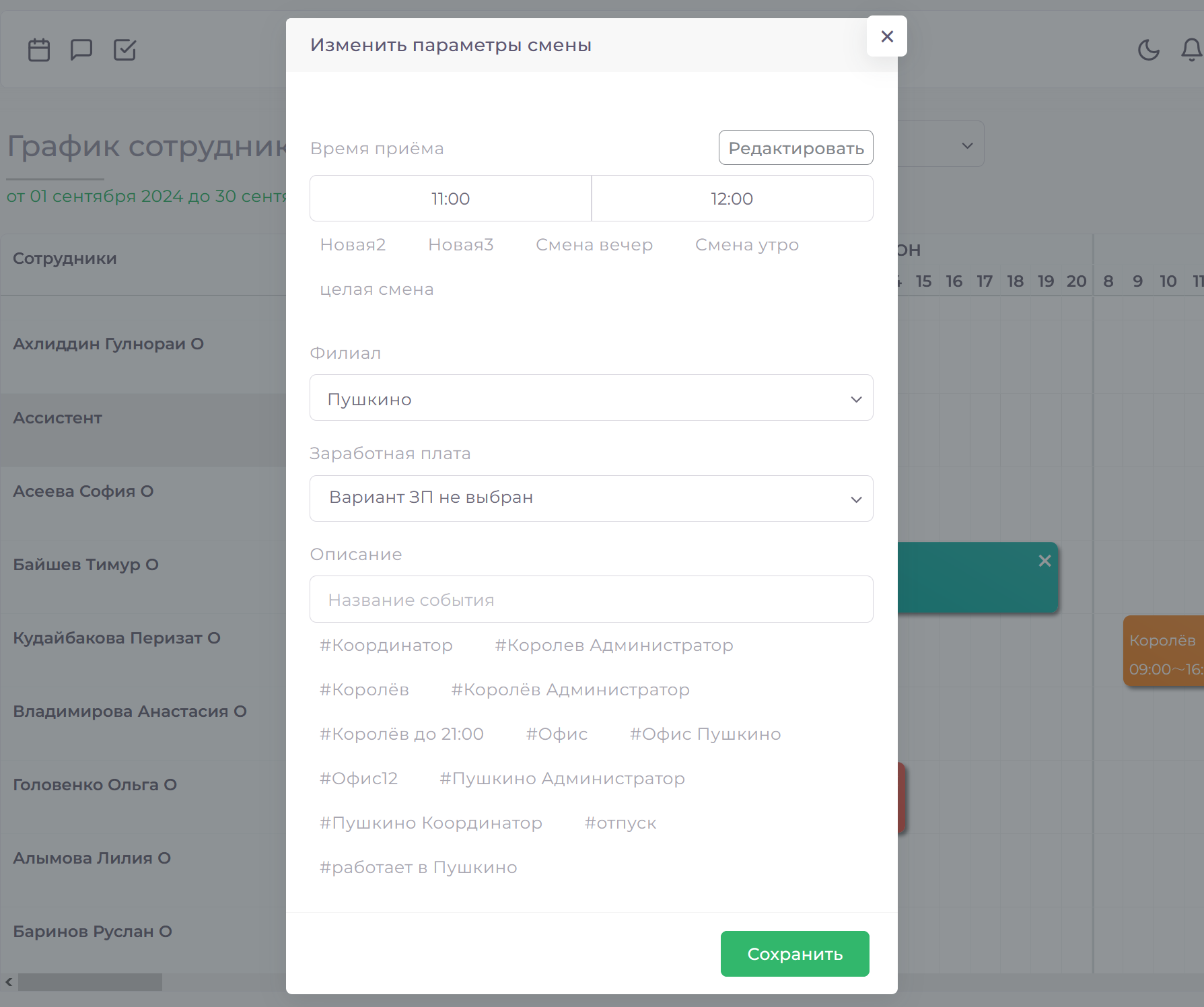The height and width of the screenshot is (1007, 1204).
Task: Insert the #Королев Администратор tag
Action: [x=614, y=645]
